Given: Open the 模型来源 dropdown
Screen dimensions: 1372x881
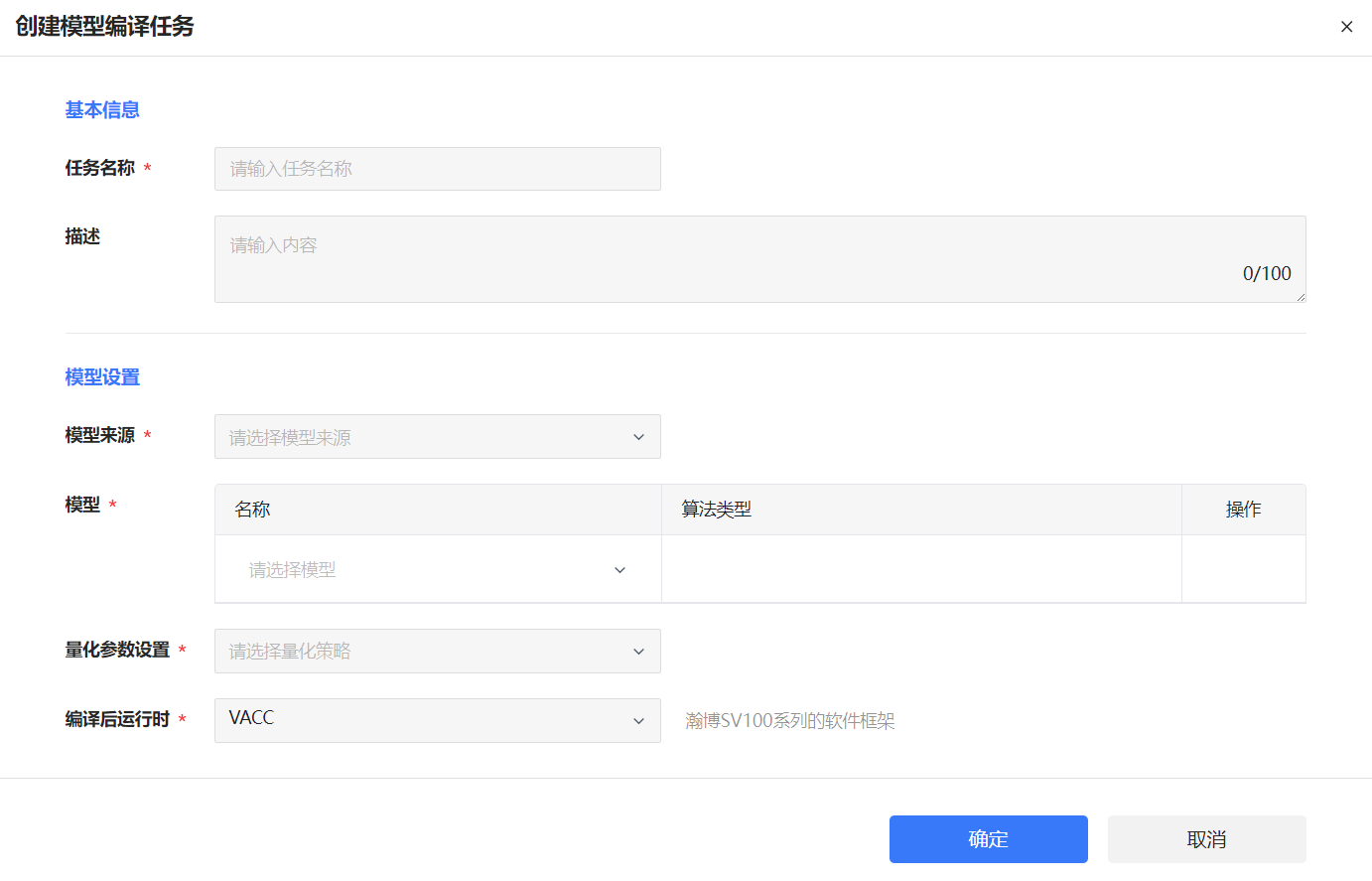Looking at the screenshot, I should tap(438, 437).
